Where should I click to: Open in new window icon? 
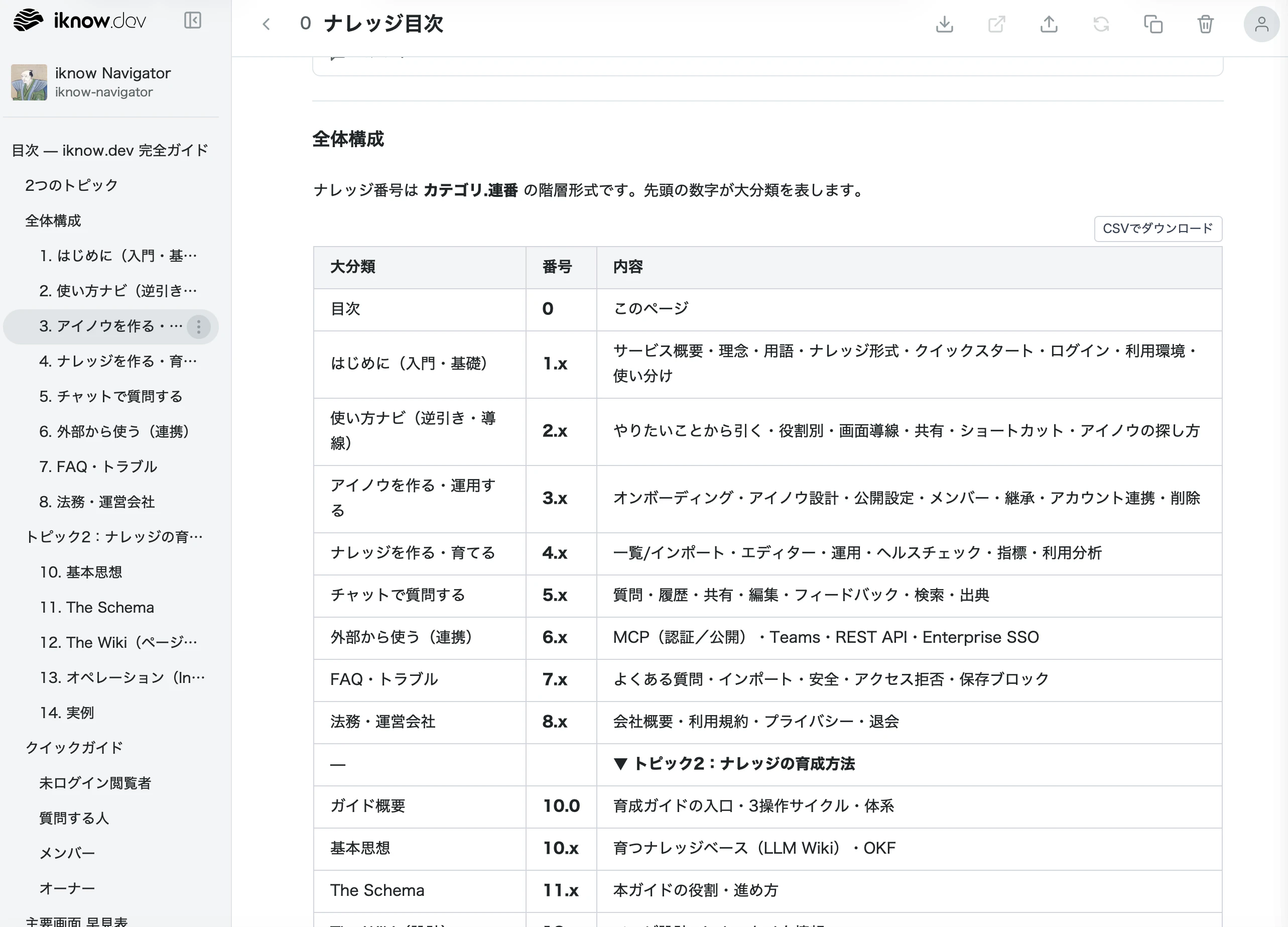(996, 24)
